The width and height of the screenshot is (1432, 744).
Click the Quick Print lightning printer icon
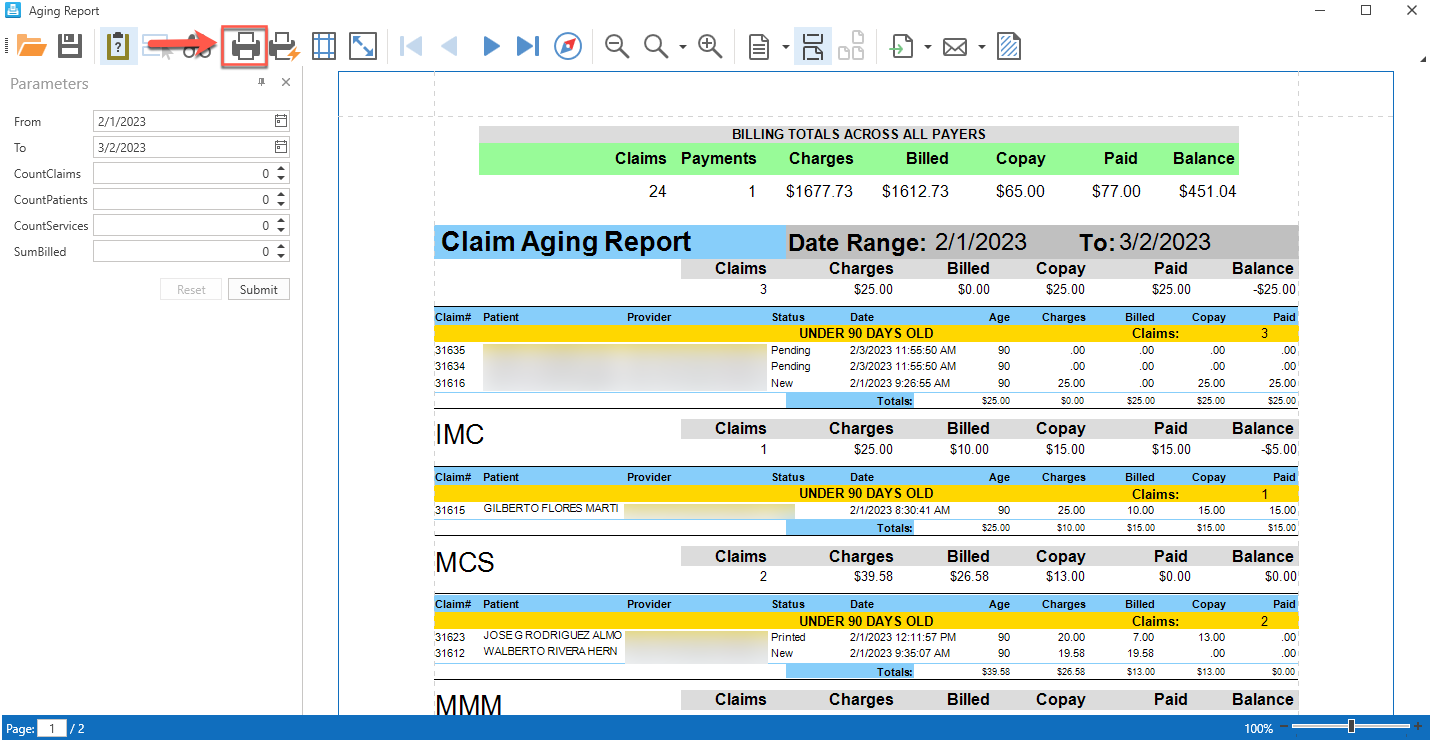pyautogui.click(x=285, y=46)
